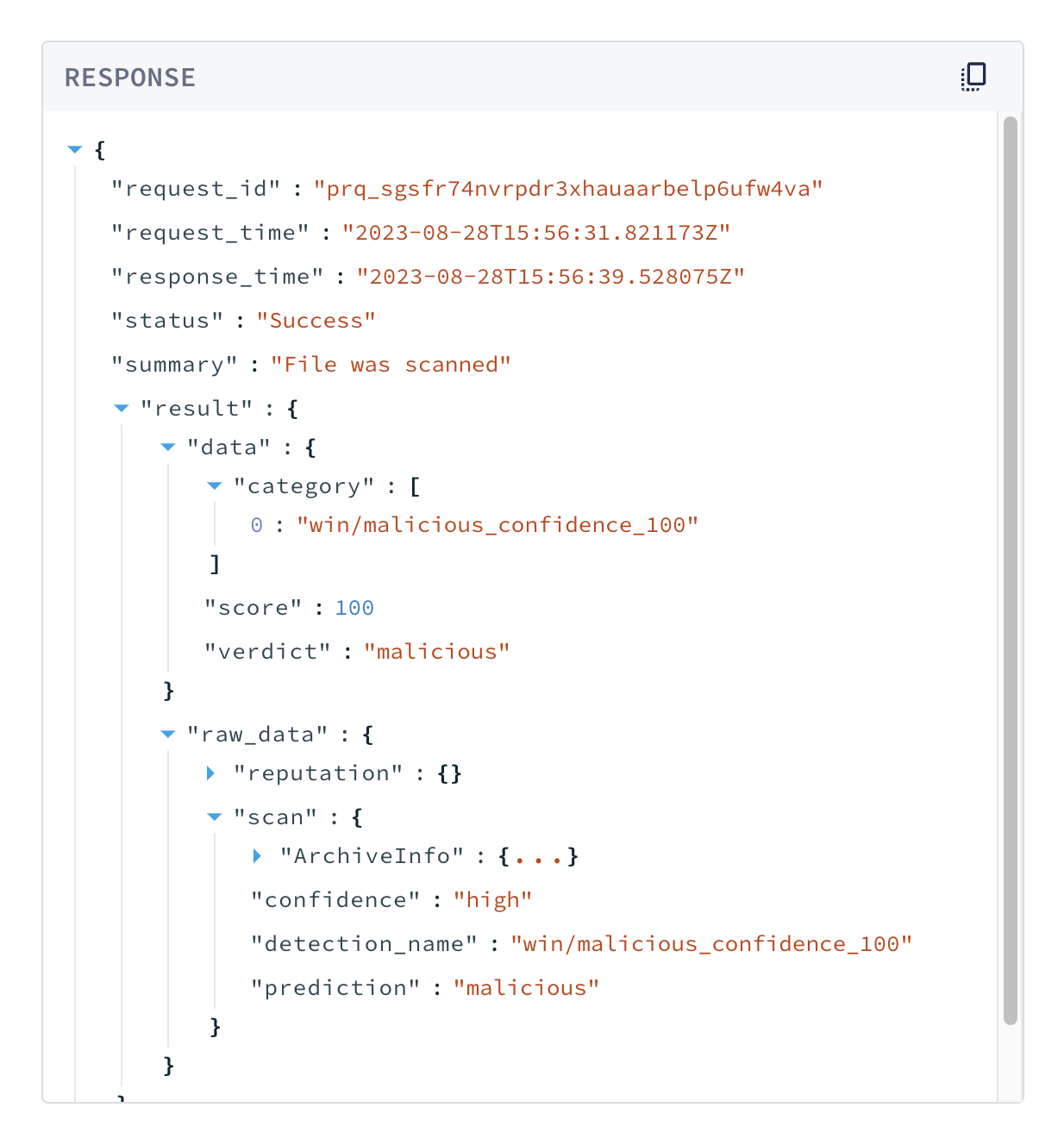Collapse the "raw_data" node

(x=168, y=735)
